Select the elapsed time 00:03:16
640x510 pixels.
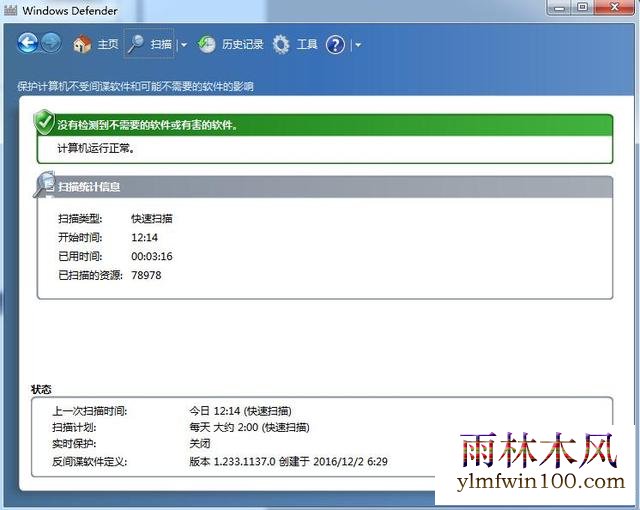pos(152,256)
